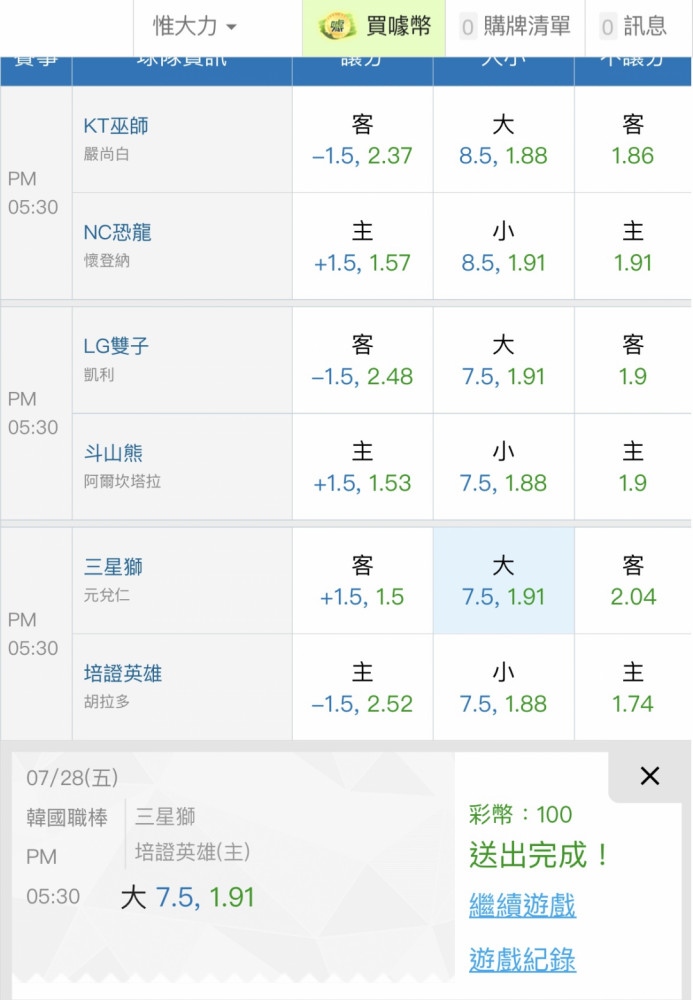Select 大 8.5, 1.88 for the KT巫師 game
This screenshot has width=693, height=1000.
(x=504, y=140)
